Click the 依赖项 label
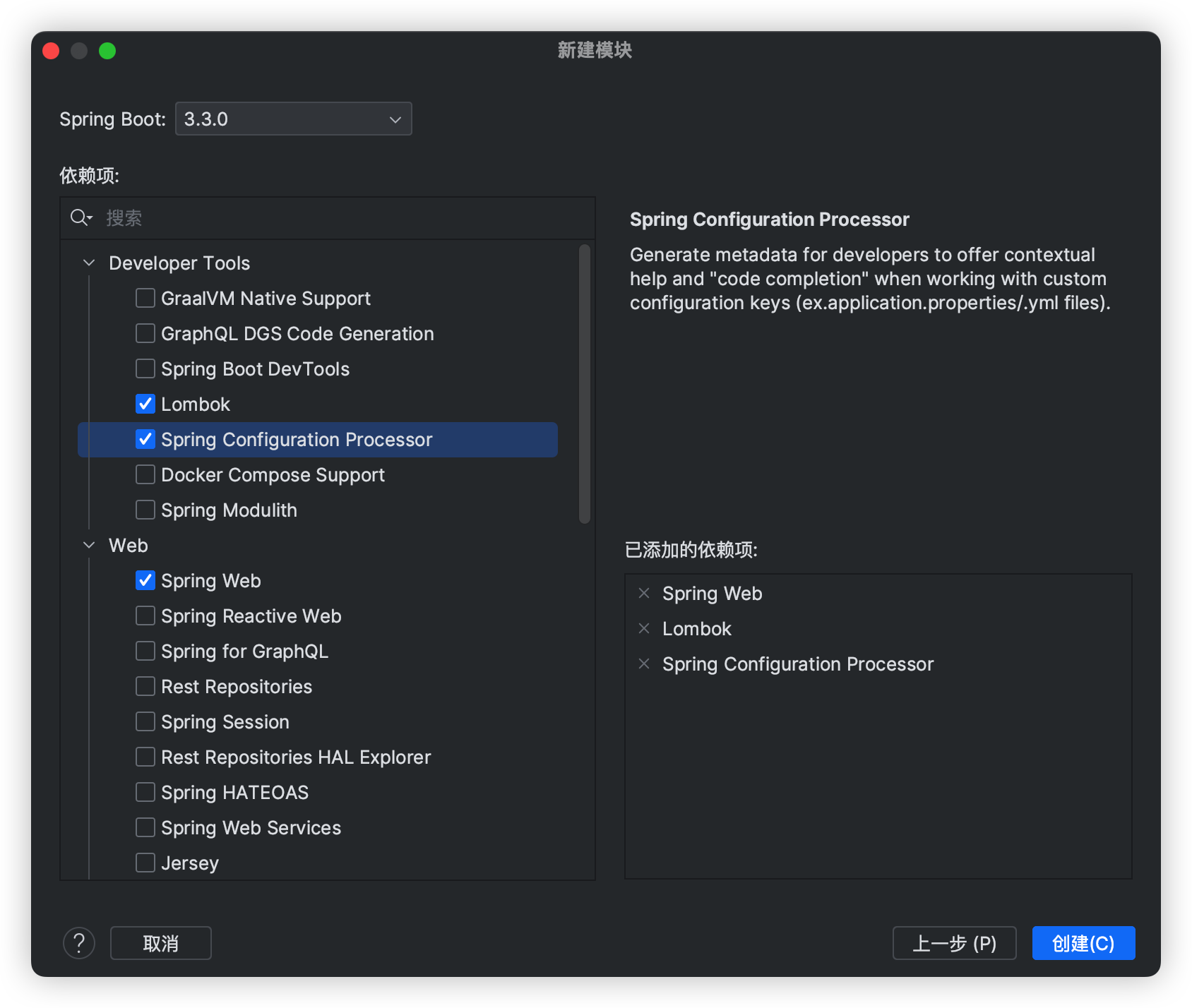The width and height of the screenshot is (1192, 1008). pos(89,175)
